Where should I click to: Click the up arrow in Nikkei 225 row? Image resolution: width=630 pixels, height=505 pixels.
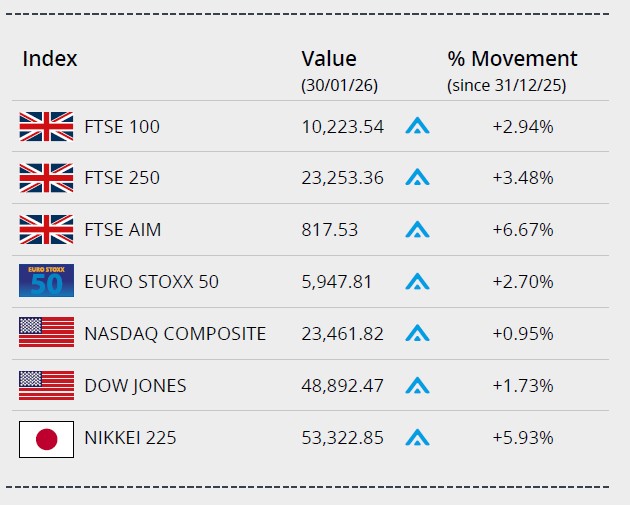[417, 438]
